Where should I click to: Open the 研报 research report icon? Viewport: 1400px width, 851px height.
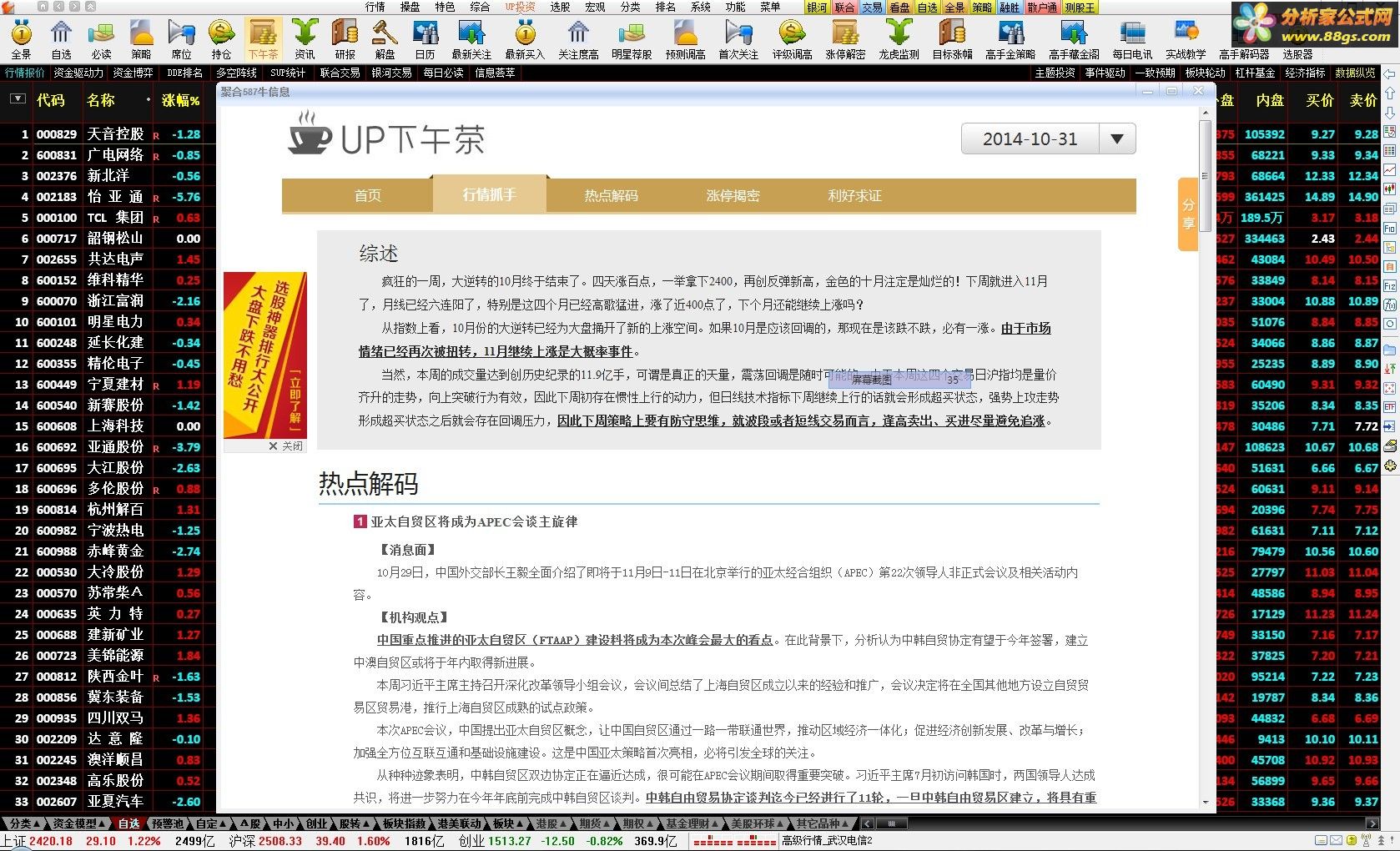pos(345,39)
